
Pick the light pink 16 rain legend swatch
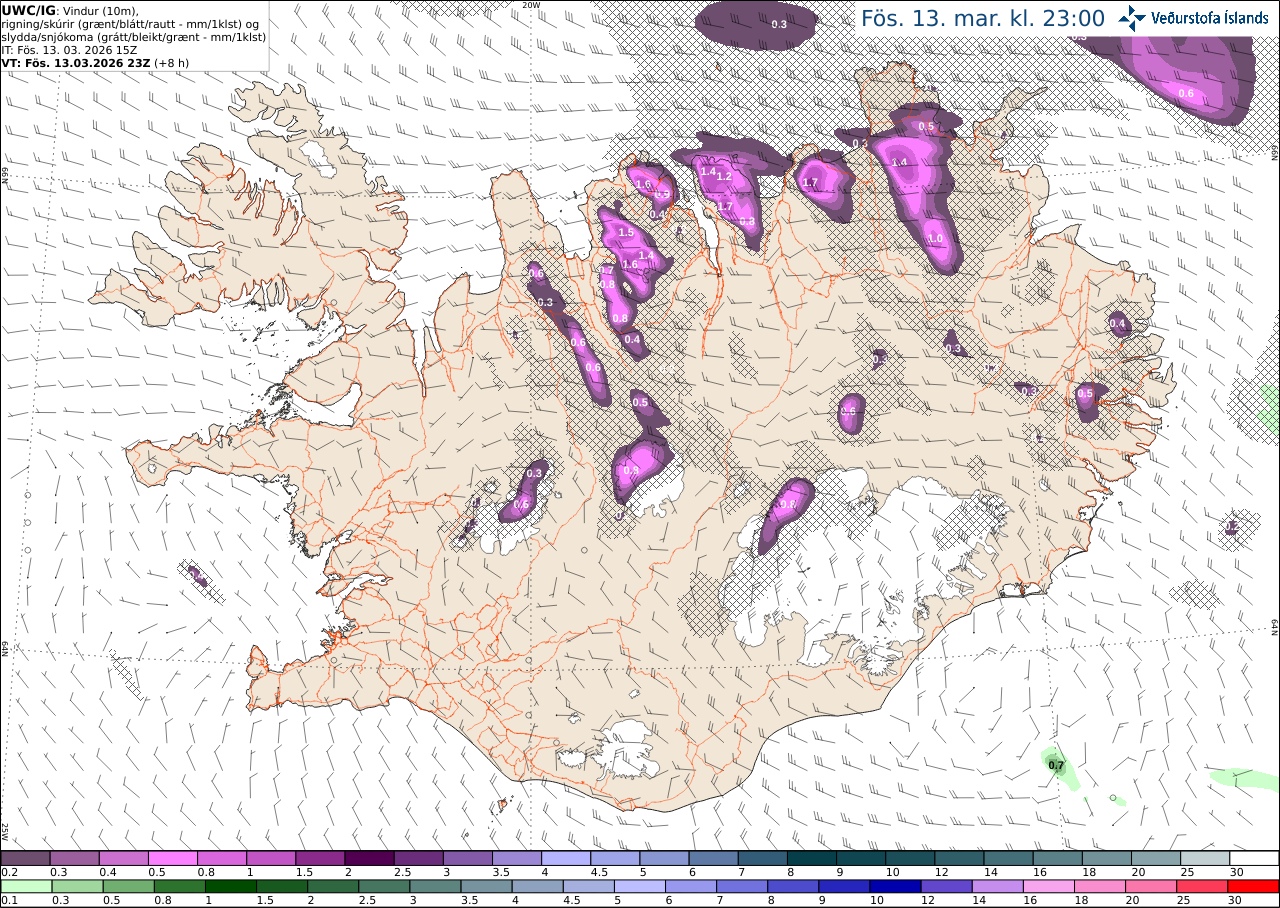(x=1049, y=886)
